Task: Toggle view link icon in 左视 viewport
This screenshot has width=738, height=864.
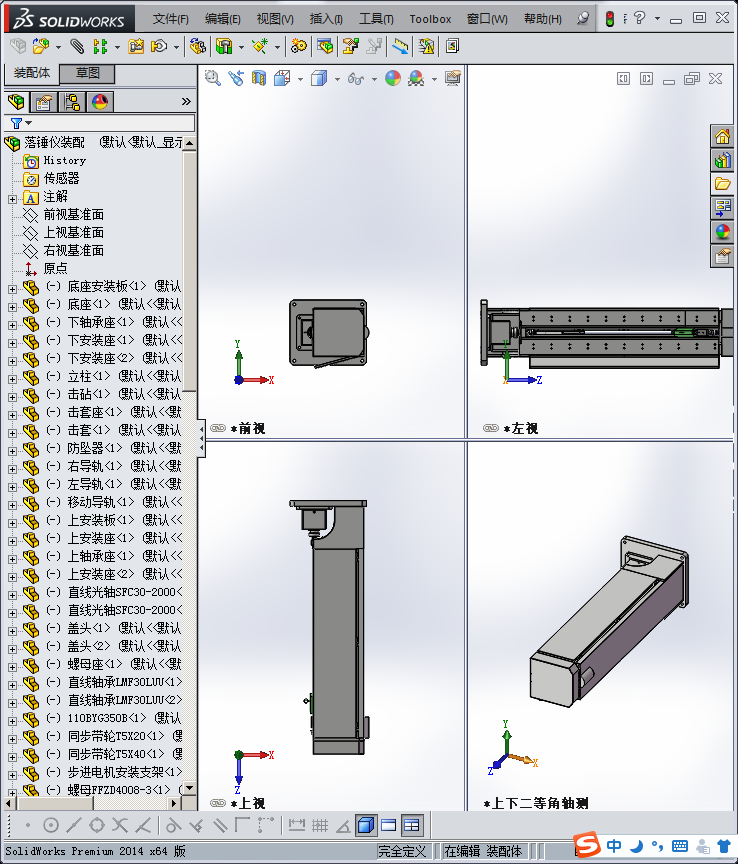Action: (x=491, y=428)
